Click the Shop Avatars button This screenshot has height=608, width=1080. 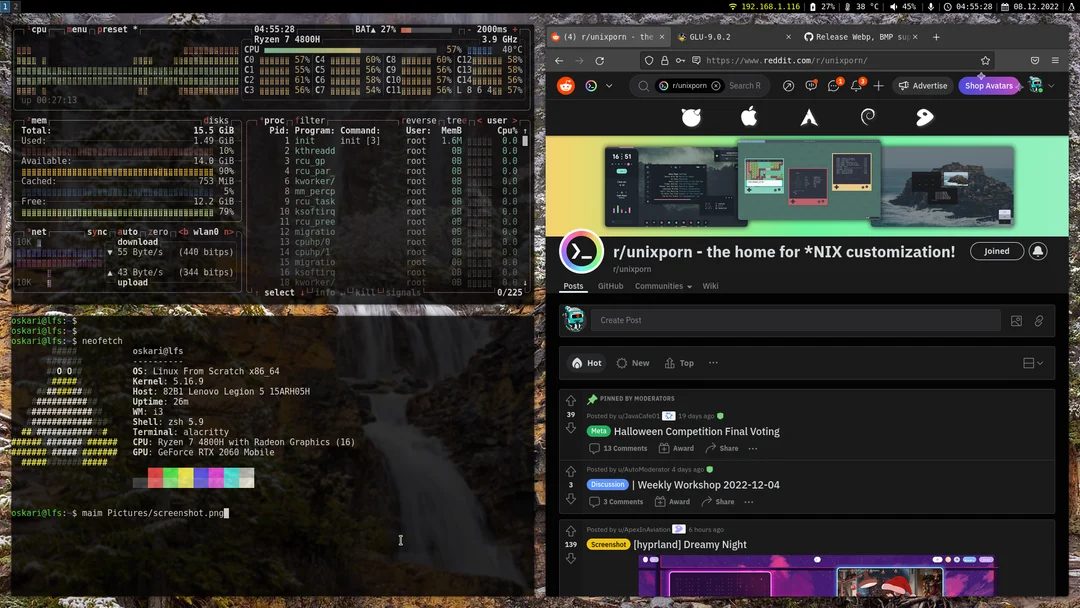coord(988,85)
